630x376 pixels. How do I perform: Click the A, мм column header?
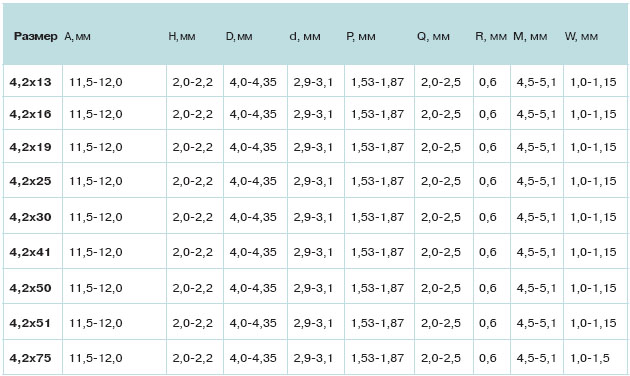[x=78, y=37]
